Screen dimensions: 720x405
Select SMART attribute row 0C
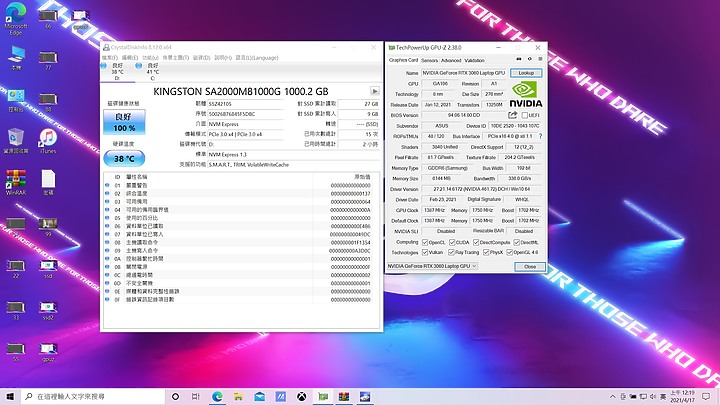[239, 275]
